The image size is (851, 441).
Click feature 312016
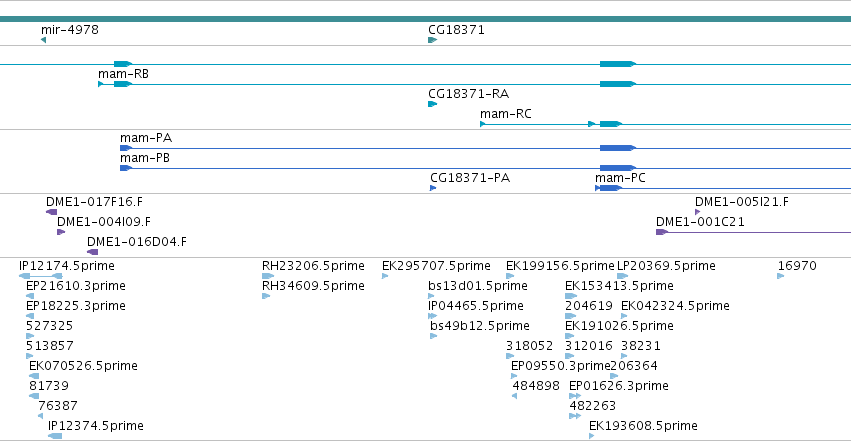(x=569, y=356)
